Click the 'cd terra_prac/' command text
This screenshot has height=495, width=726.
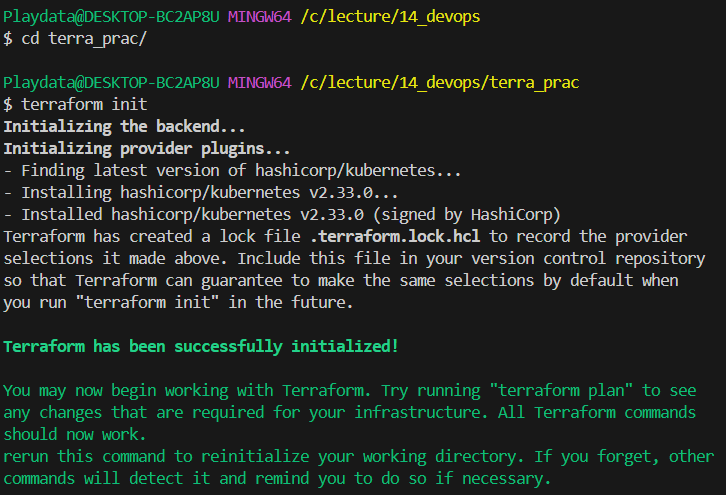click(84, 38)
